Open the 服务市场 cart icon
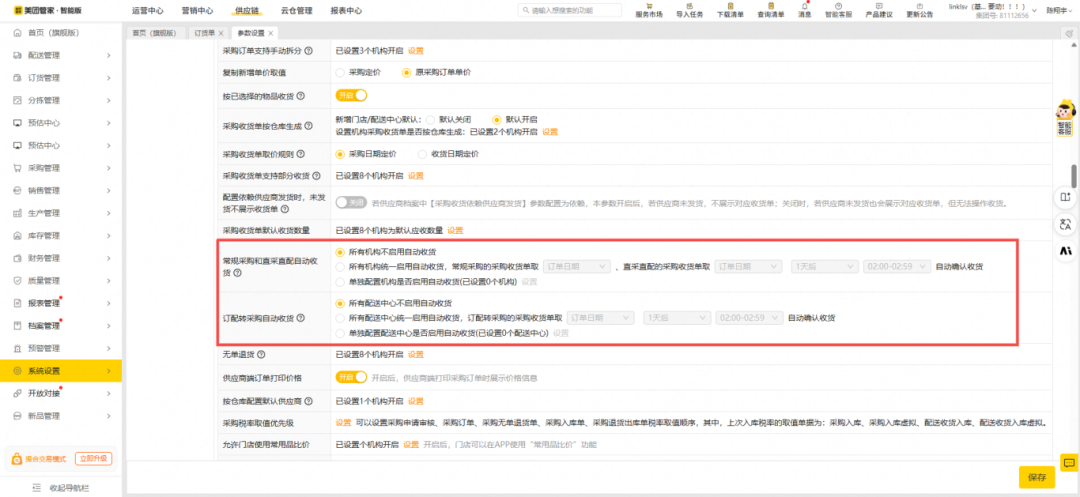 click(648, 6)
